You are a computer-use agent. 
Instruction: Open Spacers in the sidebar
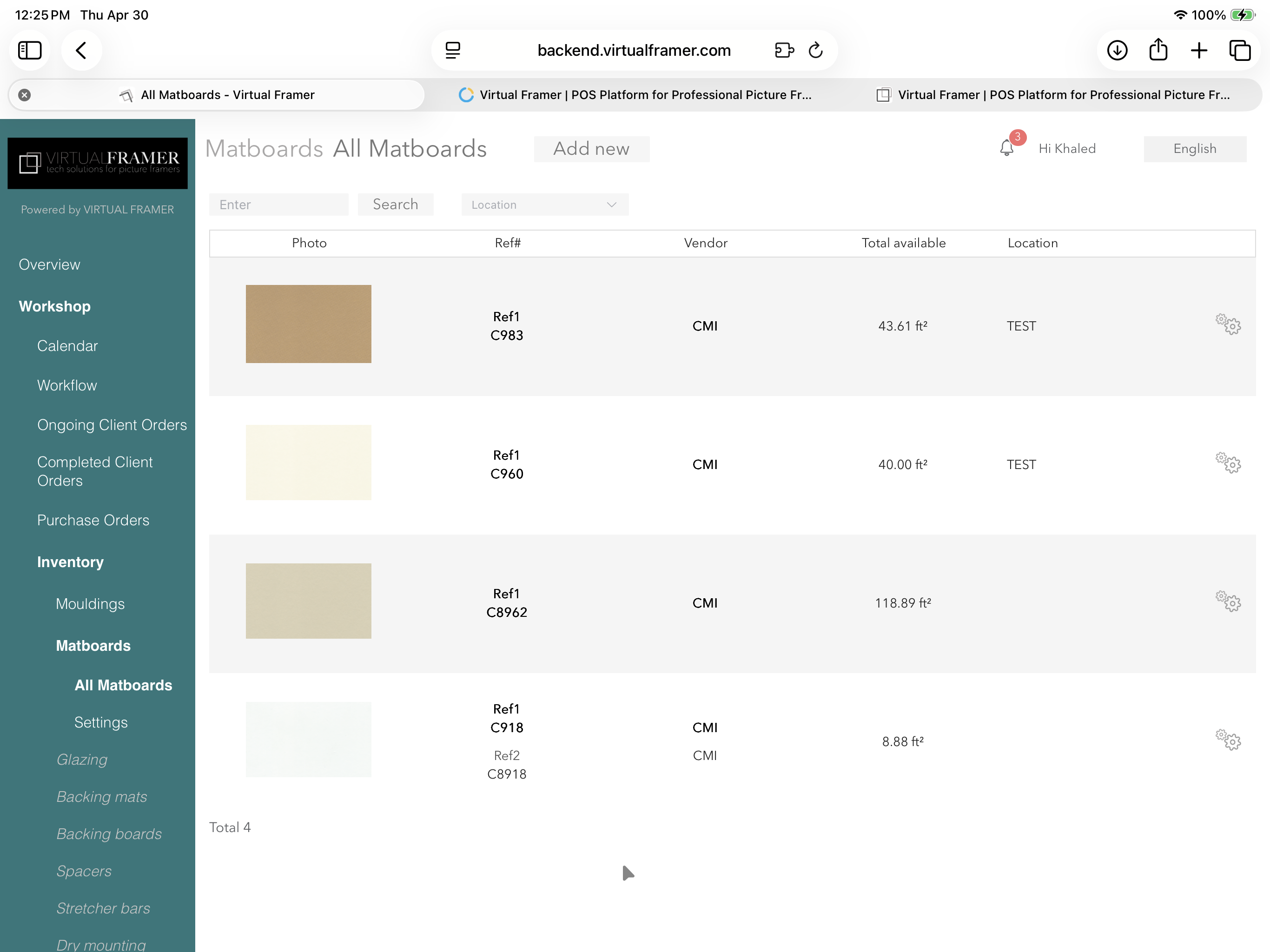(x=84, y=872)
